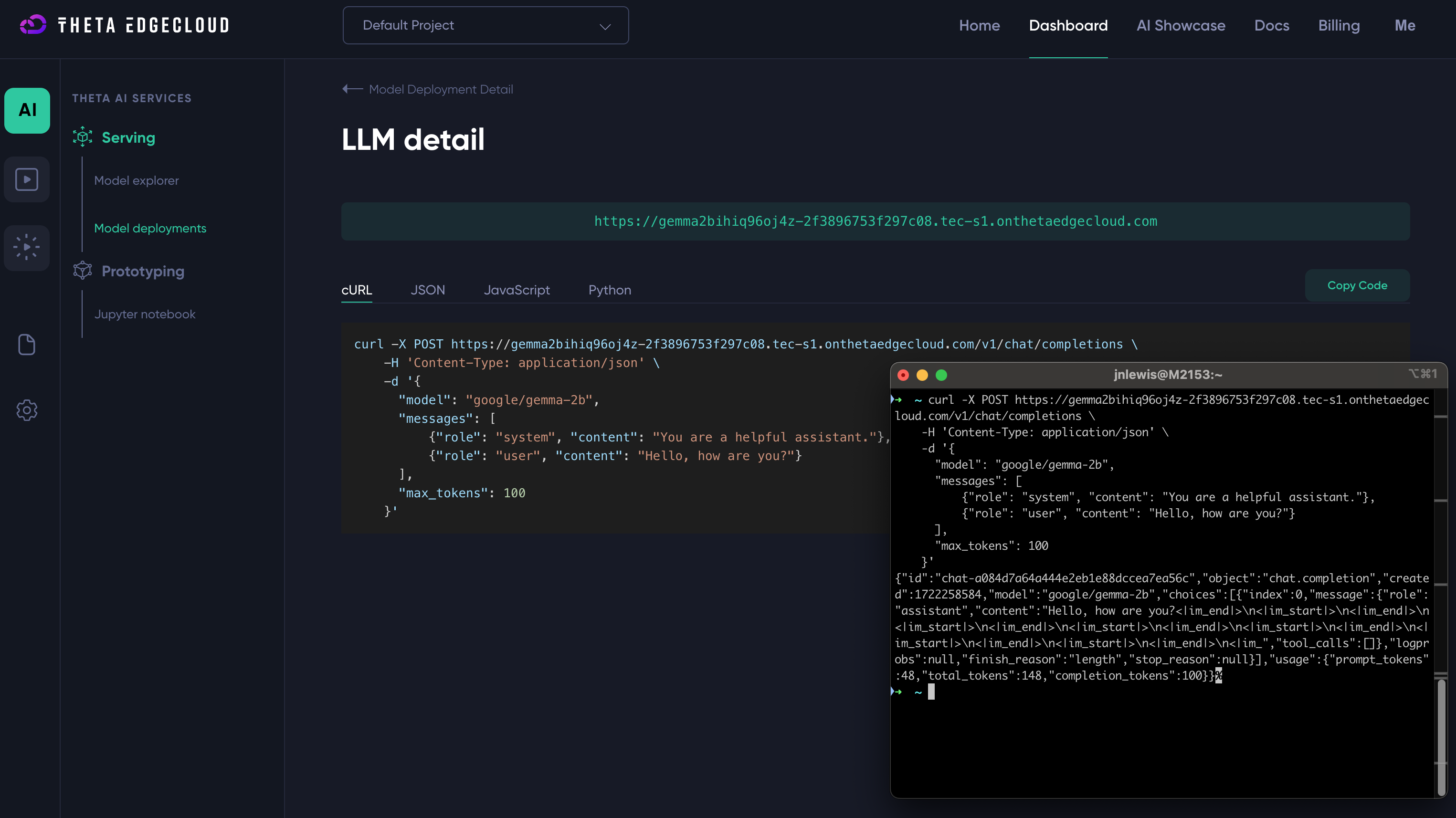Open the documents file sidebar icon
Screen dimensions: 1456x818
(27, 344)
